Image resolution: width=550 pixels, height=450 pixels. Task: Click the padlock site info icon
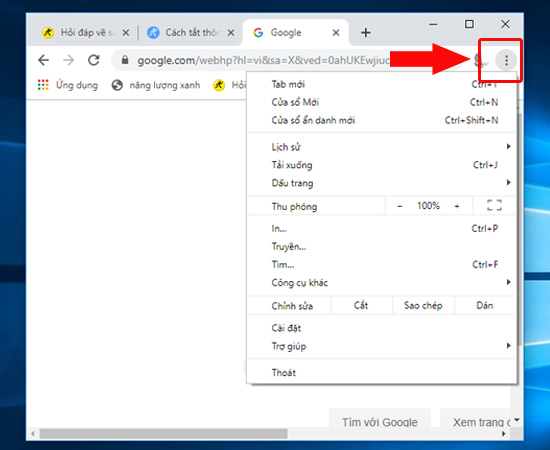coord(125,60)
